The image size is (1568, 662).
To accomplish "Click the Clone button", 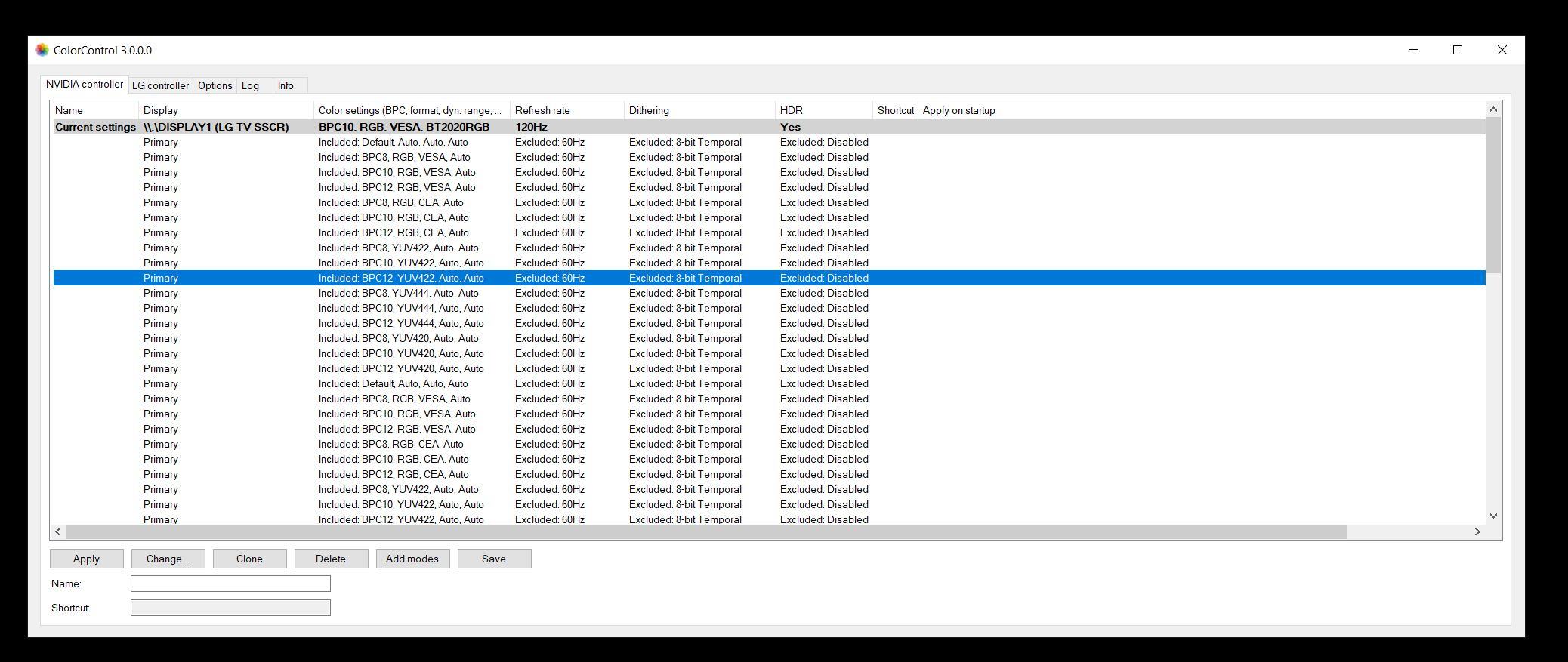I will coord(249,559).
